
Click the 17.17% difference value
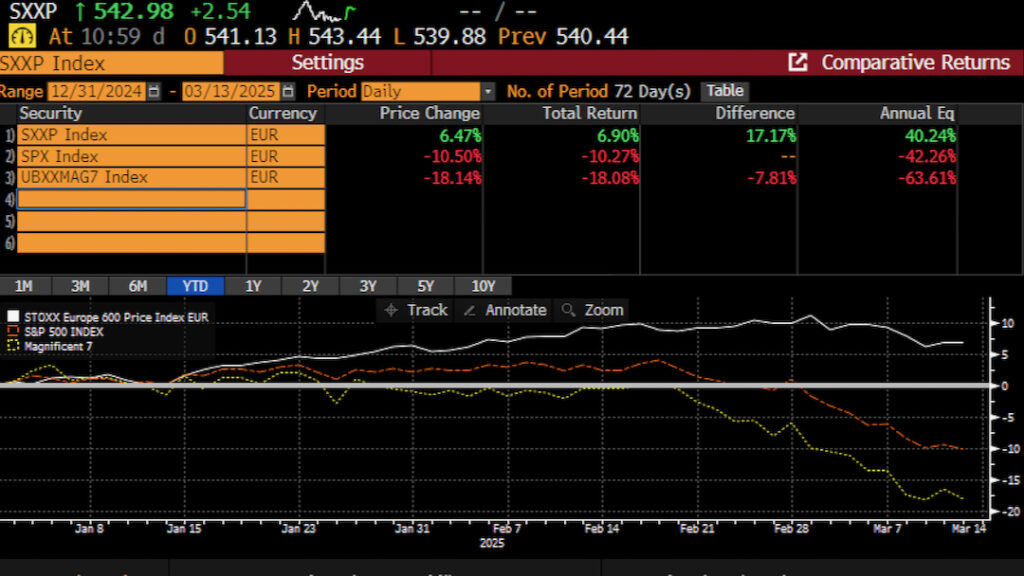pyautogui.click(x=771, y=136)
